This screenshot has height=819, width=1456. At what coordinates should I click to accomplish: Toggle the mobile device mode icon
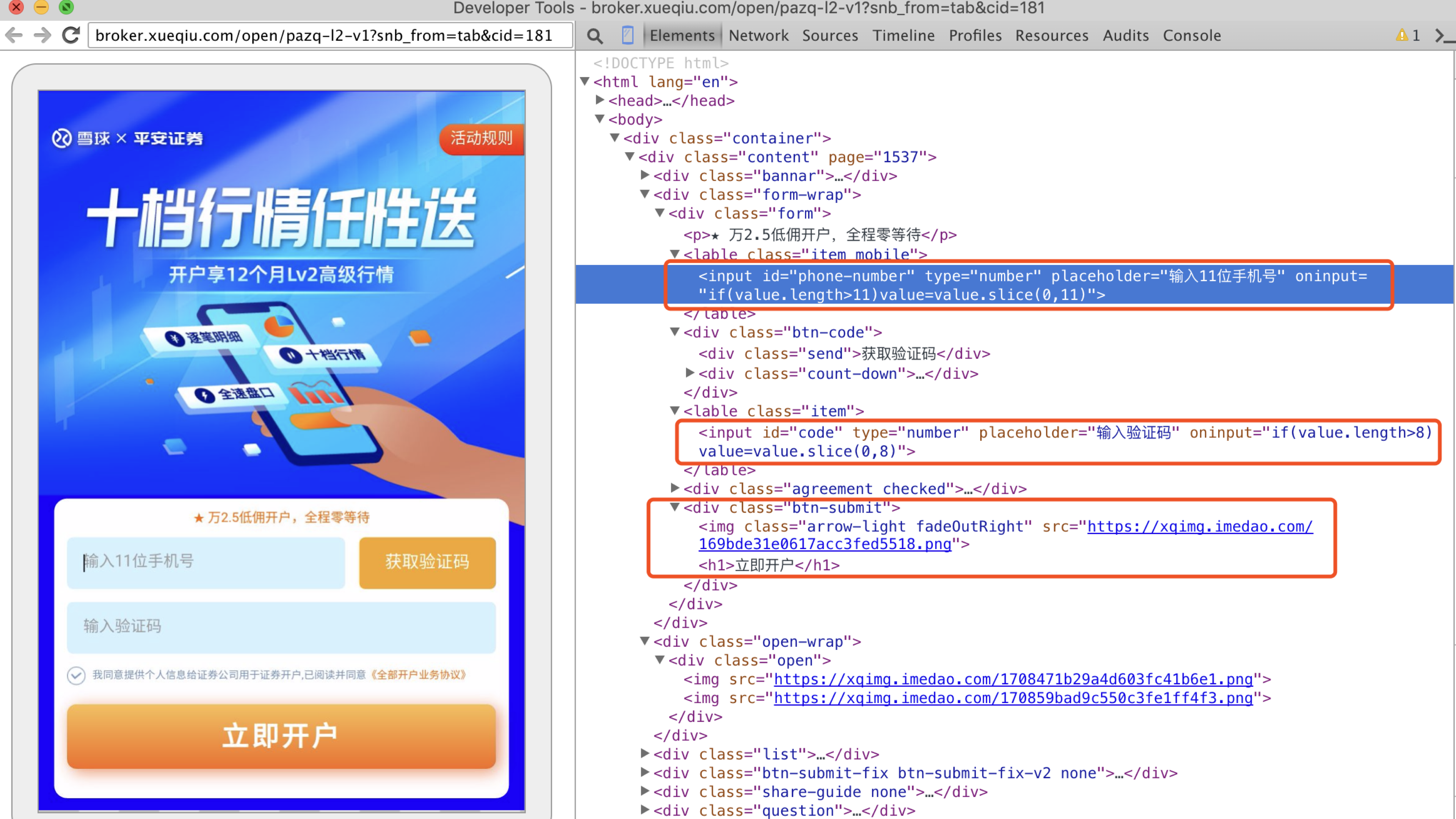pos(628,35)
